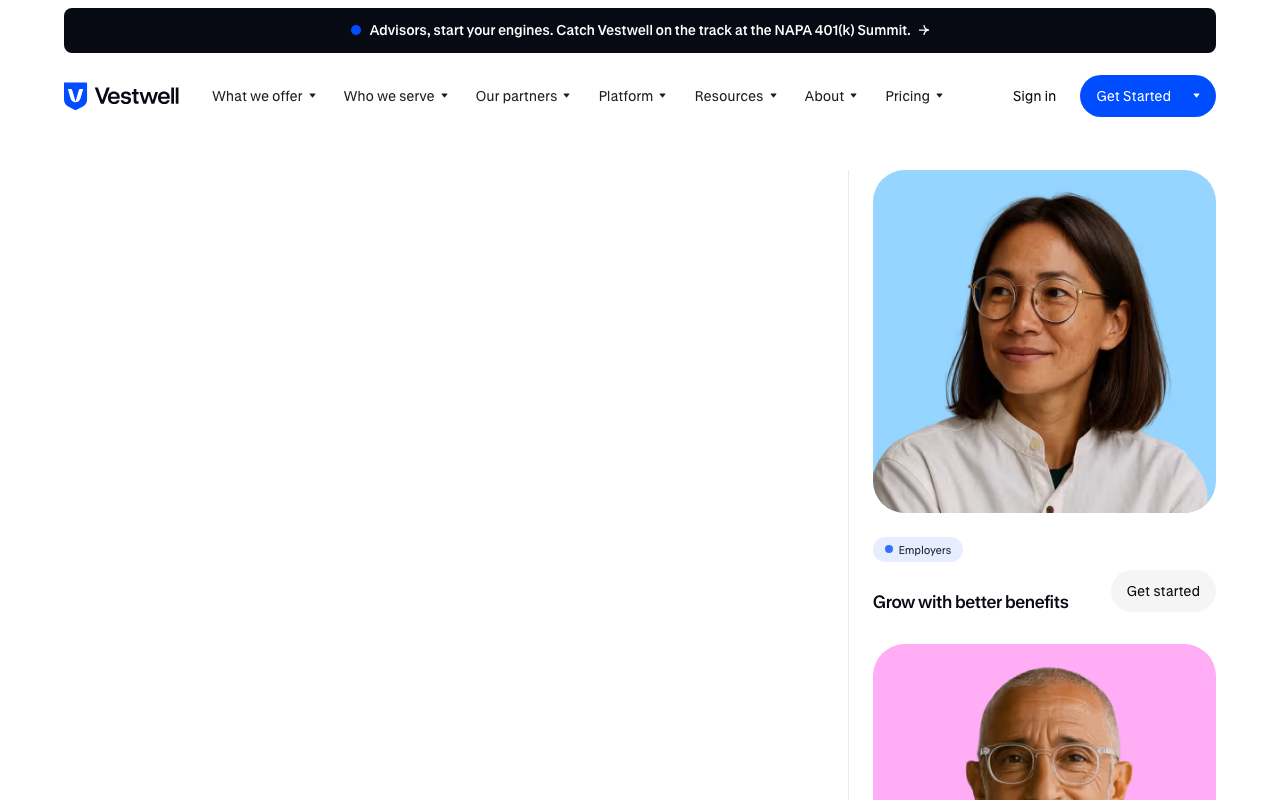Open the NAPA 401(k) Summit announcement

pos(639,31)
